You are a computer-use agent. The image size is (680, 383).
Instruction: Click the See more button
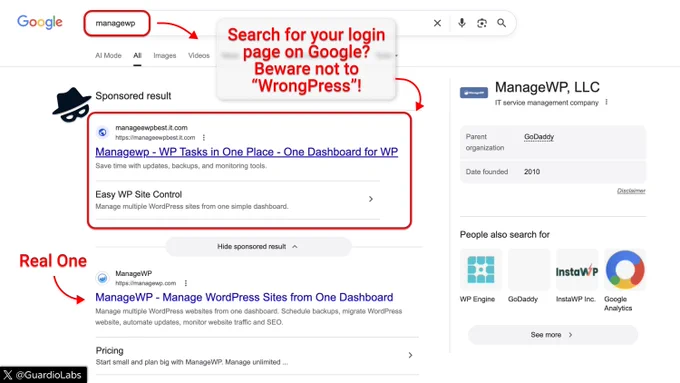pos(552,335)
